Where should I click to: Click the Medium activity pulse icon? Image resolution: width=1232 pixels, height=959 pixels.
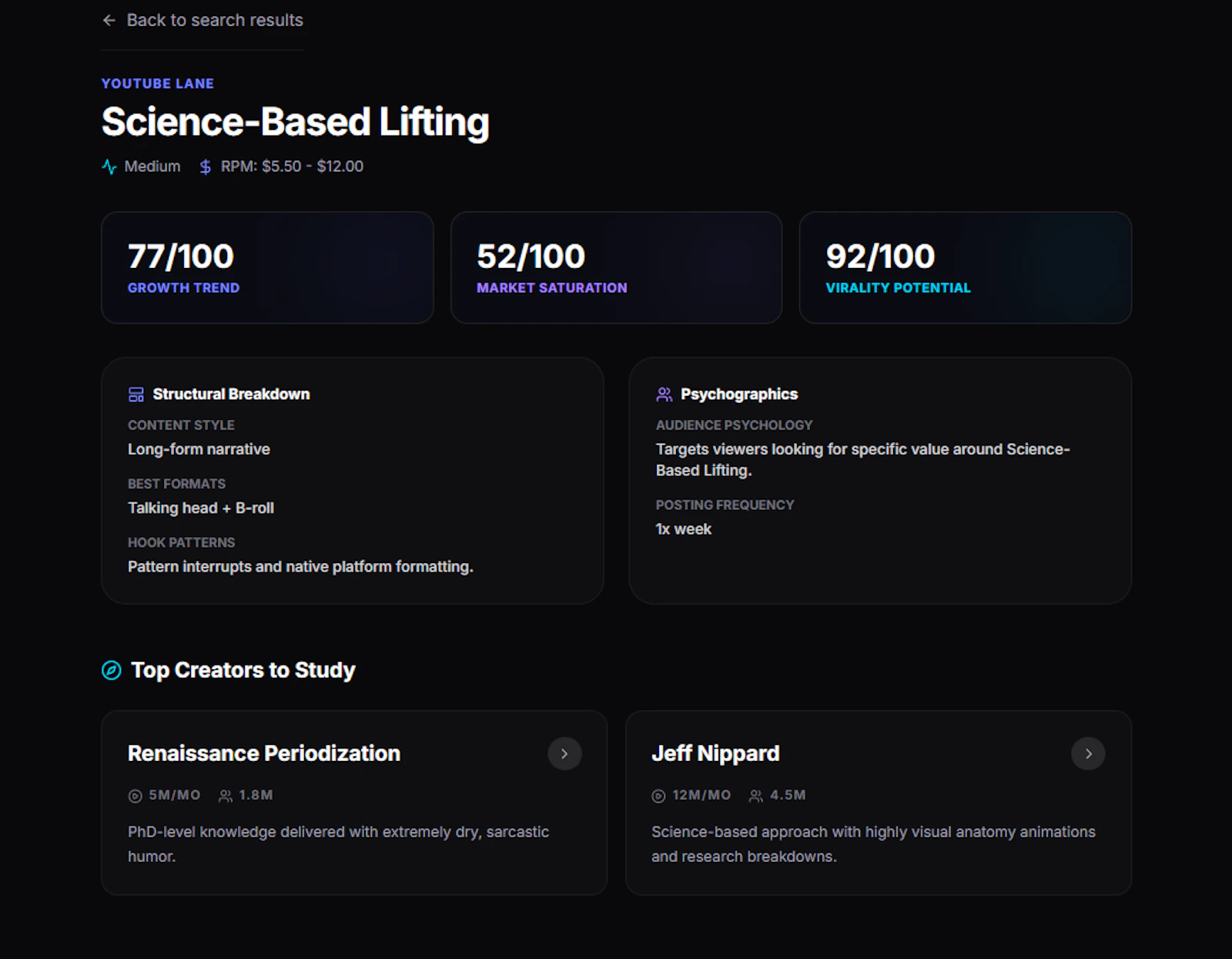coord(109,166)
